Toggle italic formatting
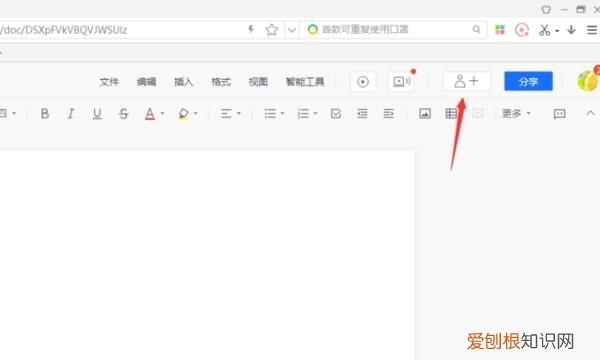This screenshot has height=360, width=600. coord(70,114)
